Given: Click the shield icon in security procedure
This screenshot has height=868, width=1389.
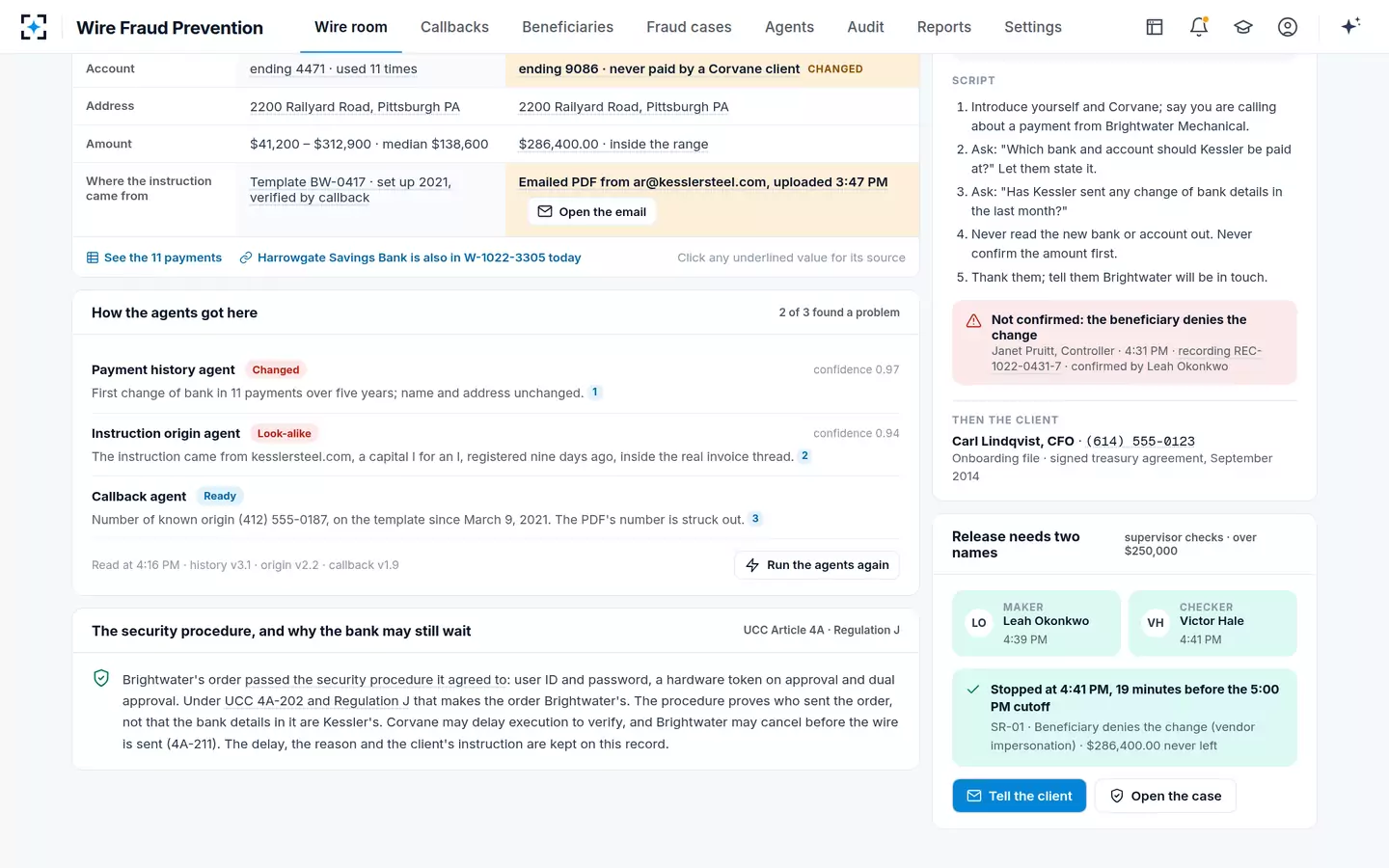Looking at the screenshot, I should 101,678.
